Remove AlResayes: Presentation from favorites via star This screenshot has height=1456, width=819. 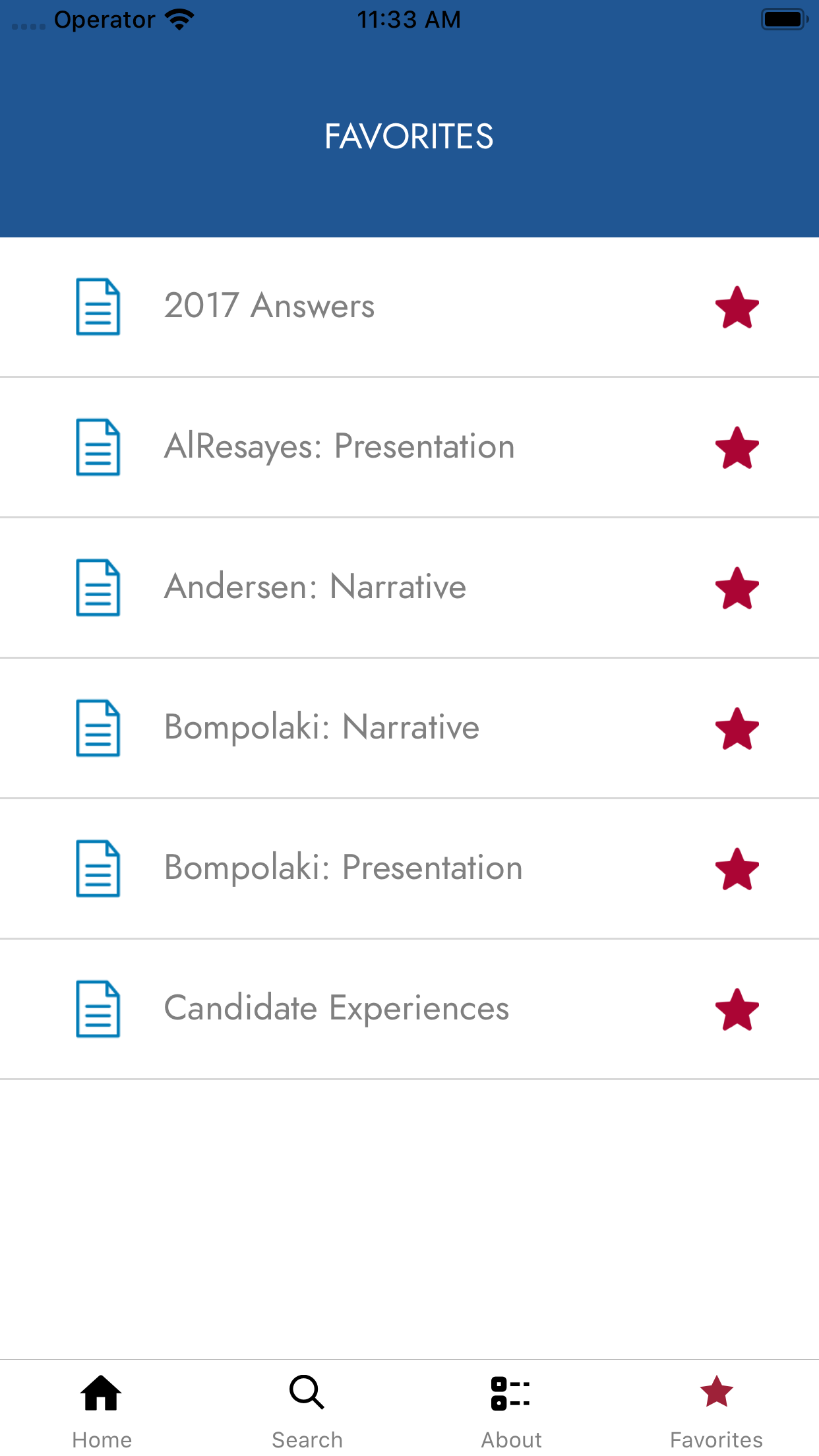737,448
